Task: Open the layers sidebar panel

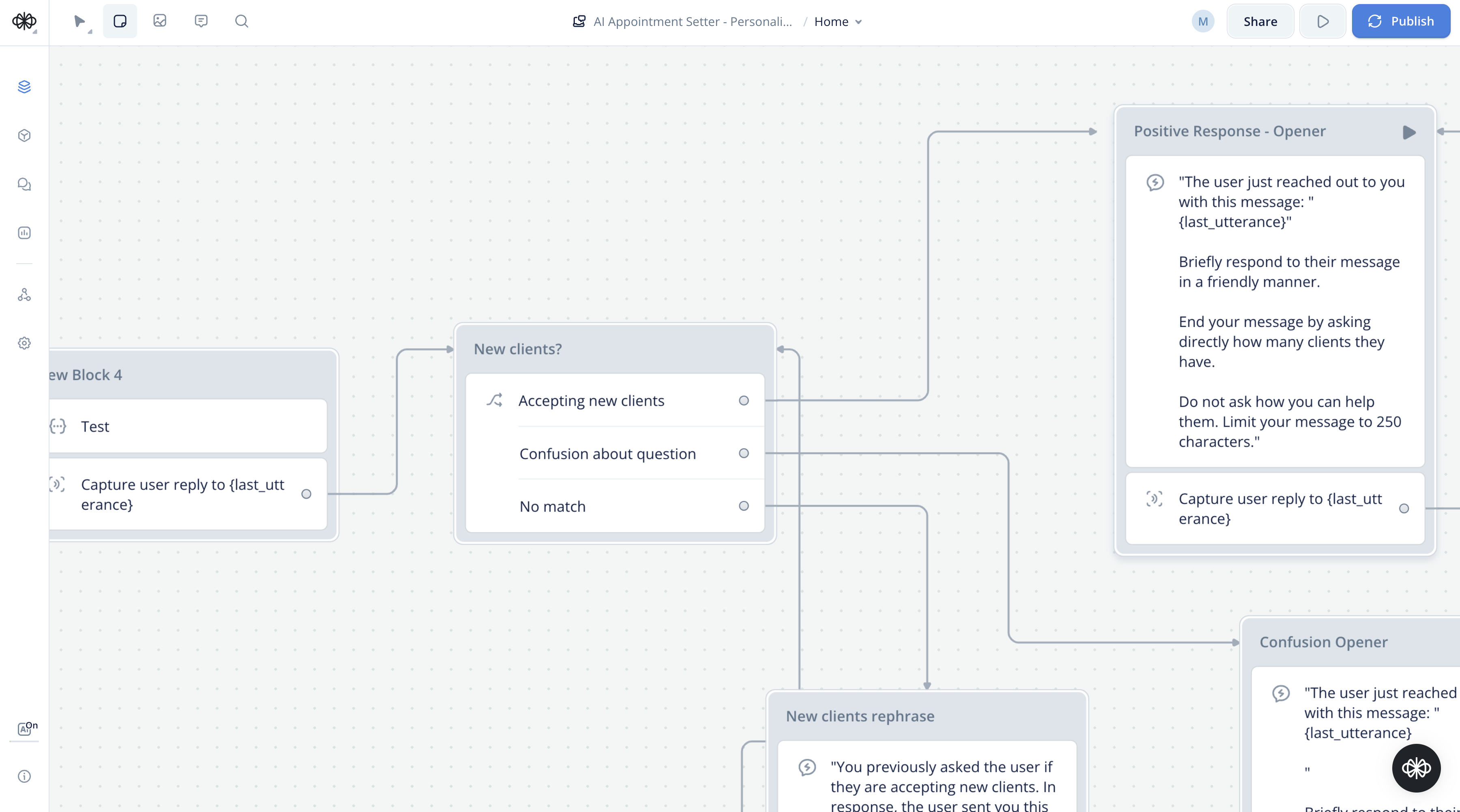Action: click(24, 87)
